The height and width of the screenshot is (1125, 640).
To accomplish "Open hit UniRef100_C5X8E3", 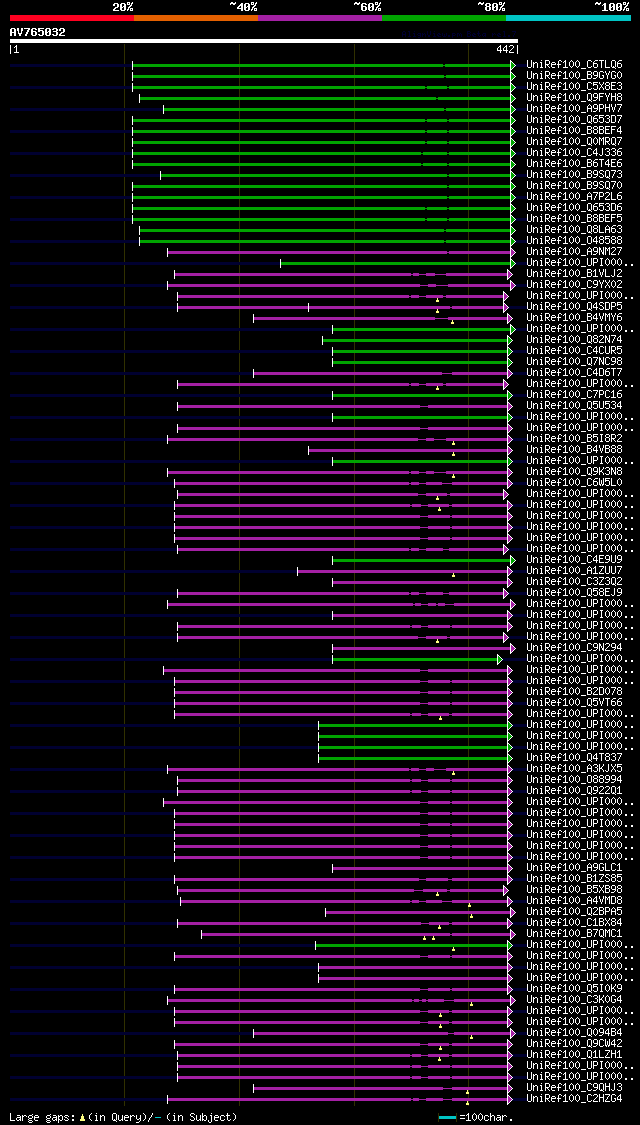I will tap(574, 87).
